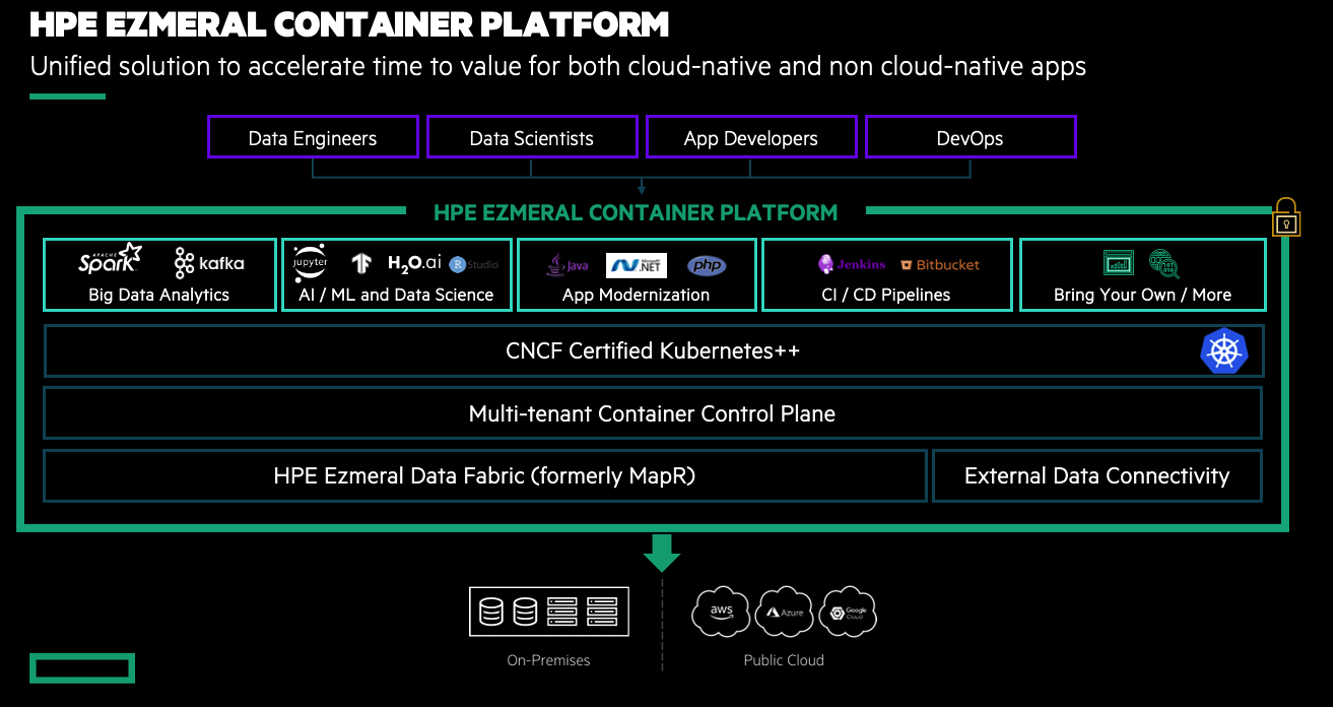Click the green HPE rectangle logo
Image resolution: width=1333 pixels, height=707 pixels.
pyautogui.click(x=82, y=668)
